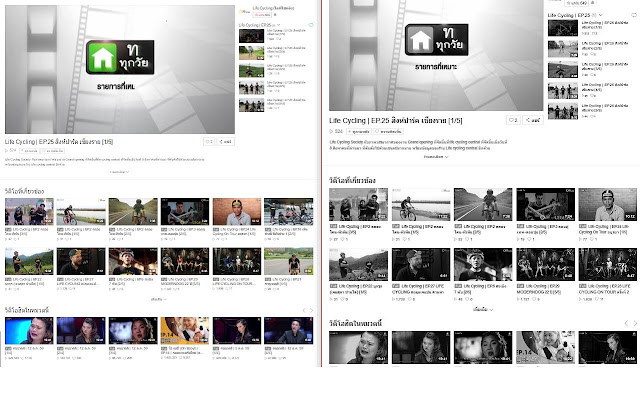Open share options in the right grayscale pane
Viewport: 640px width, 400px height.
[534, 119]
